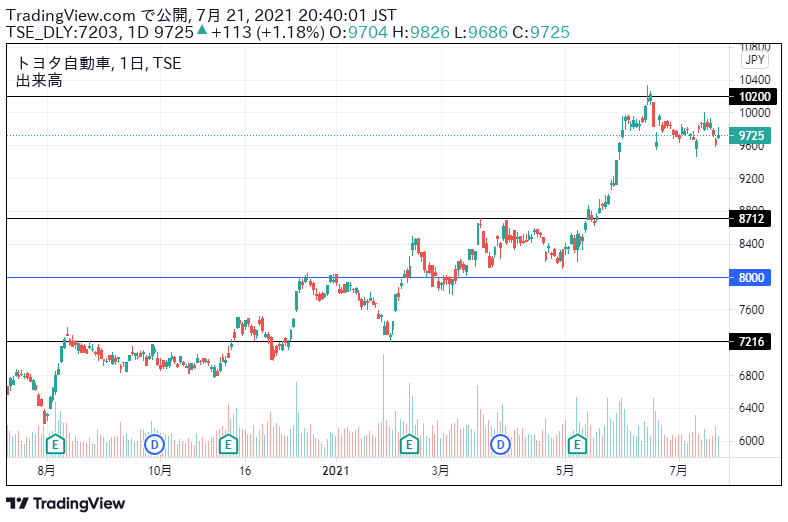Click the earnings E marker above 8月
The image size is (788, 522).
click(55, 444)
